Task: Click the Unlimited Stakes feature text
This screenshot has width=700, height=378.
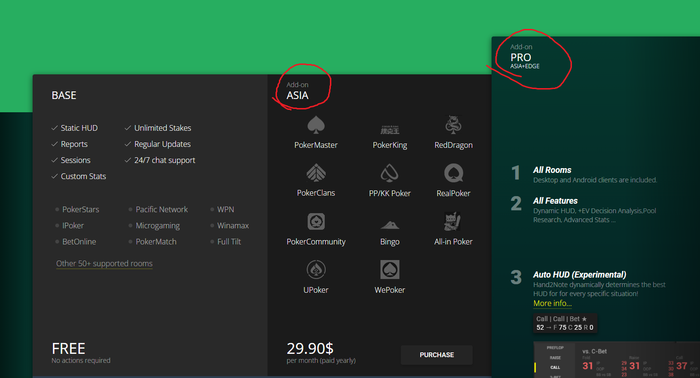Action: coord(162,128)
